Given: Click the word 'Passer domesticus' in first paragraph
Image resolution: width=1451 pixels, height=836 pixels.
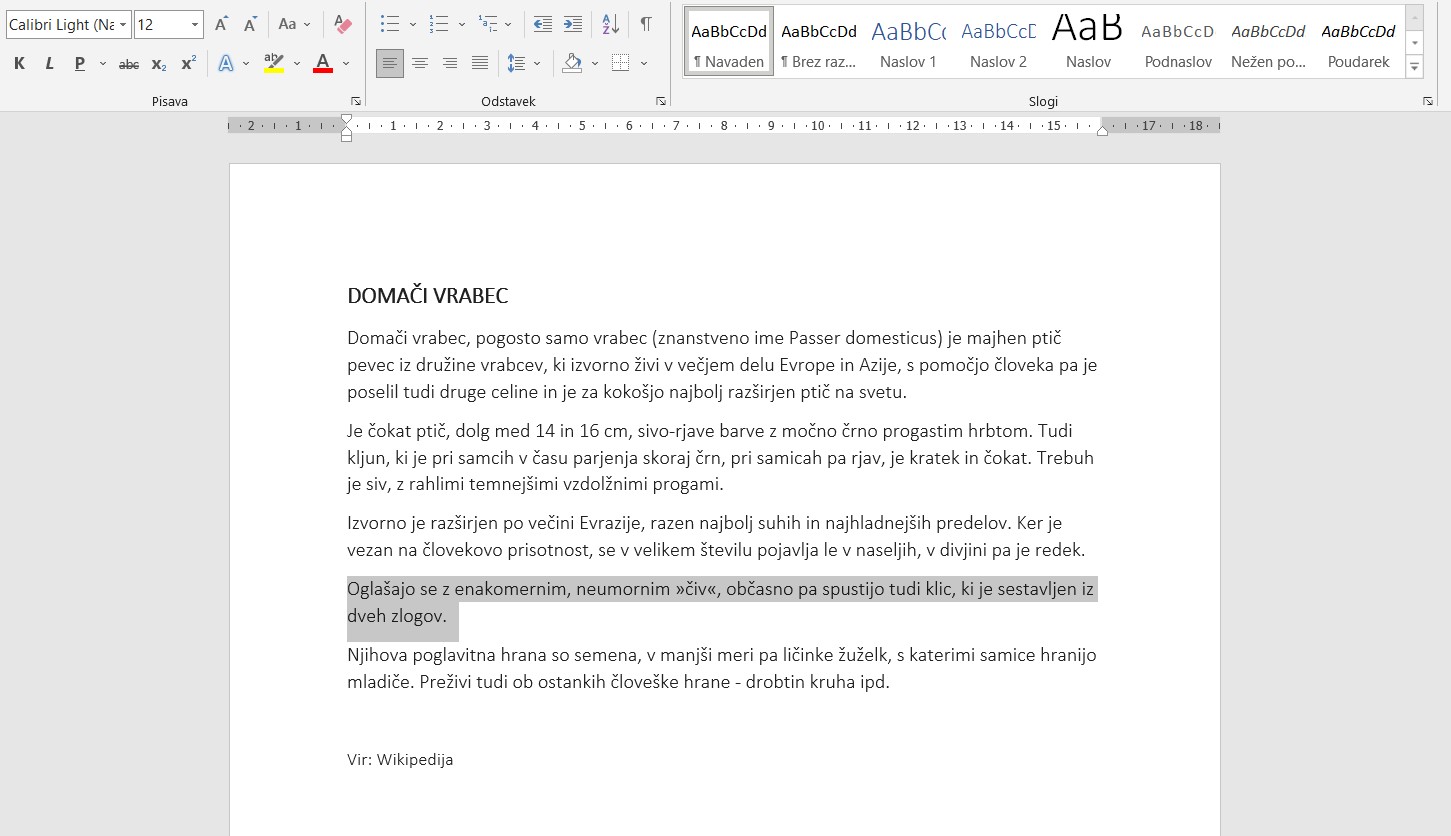Looking at the screenshot, I should [865, 338].
